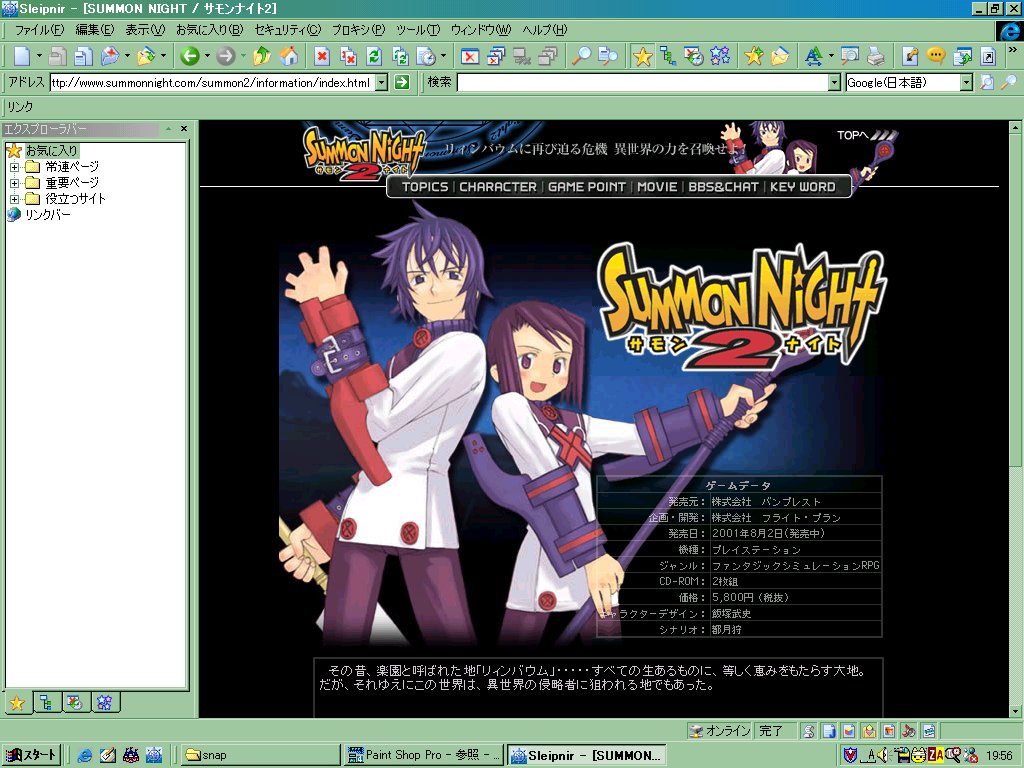Switch to Paint Shop Pro taskbar window
This screenshot has width=1024, height=768.
pos(423,755)
